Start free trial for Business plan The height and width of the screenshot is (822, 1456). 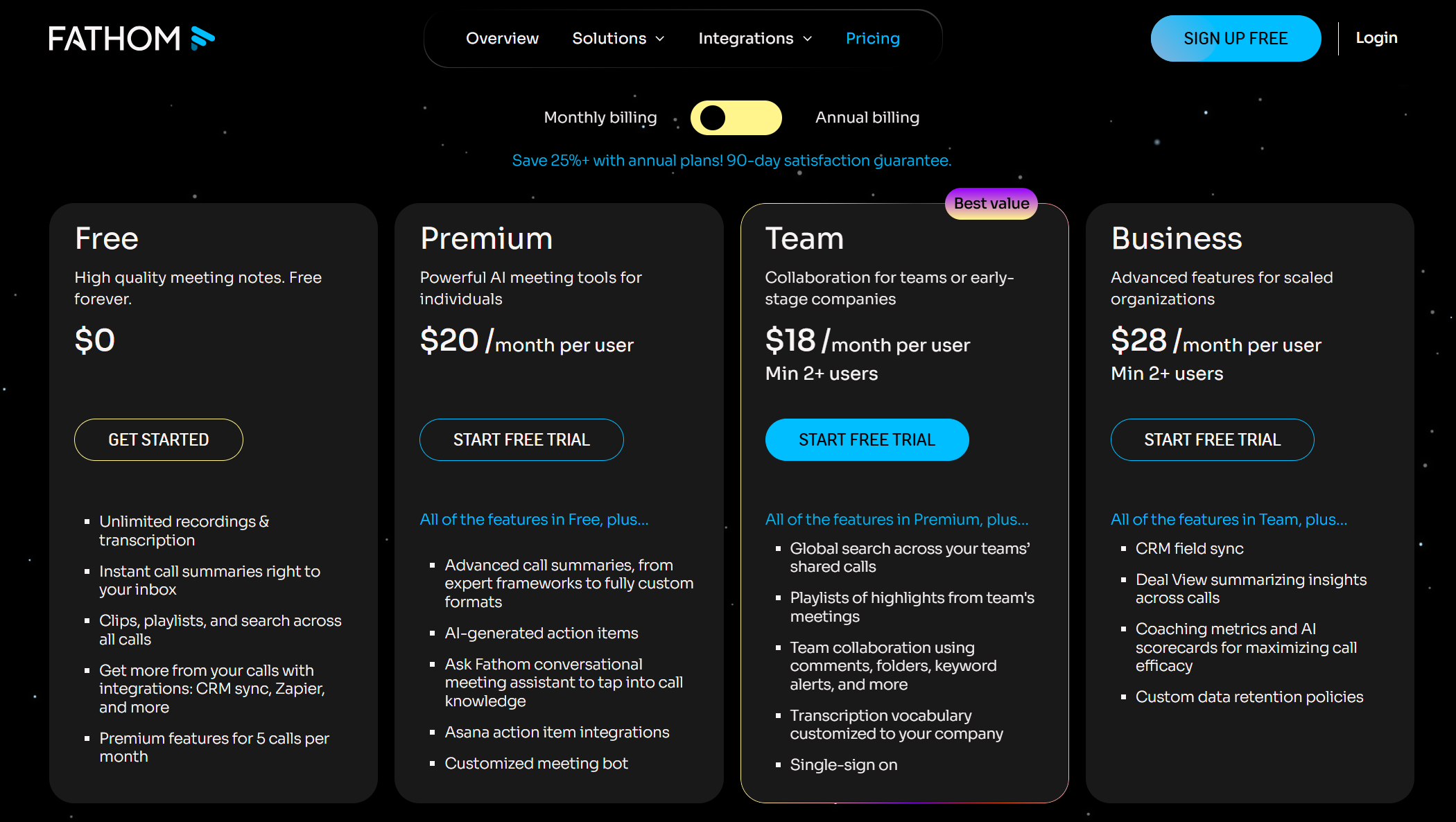click(x=1212, y=439)
